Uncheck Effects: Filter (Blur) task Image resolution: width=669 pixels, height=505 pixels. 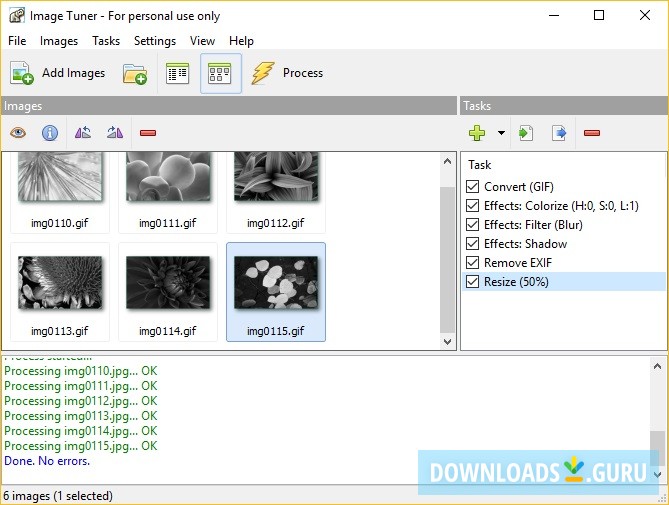click(472, 224)
